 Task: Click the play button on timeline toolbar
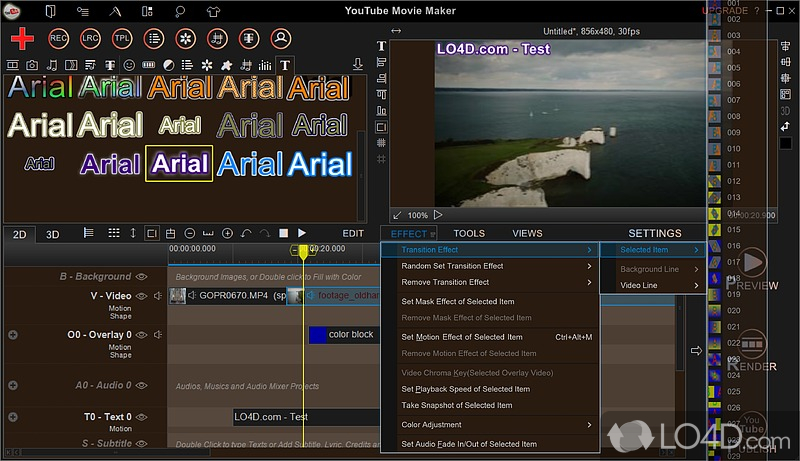302,233
